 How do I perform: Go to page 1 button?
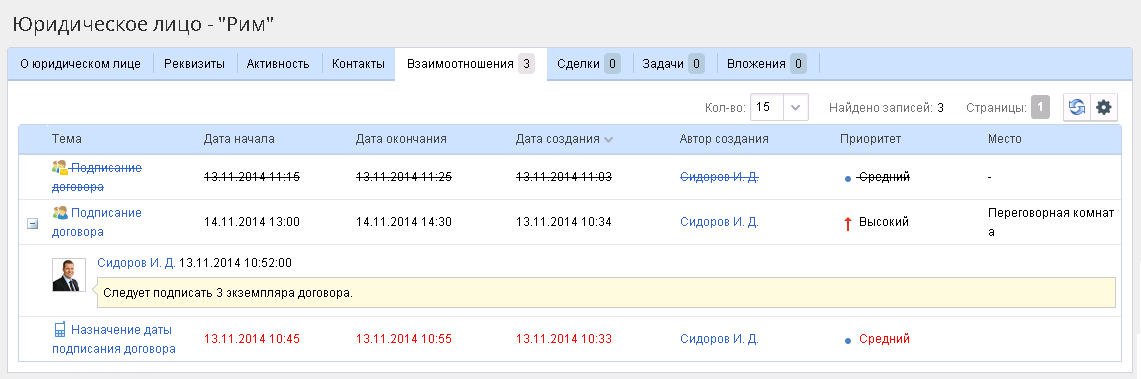coord(1041,108)
